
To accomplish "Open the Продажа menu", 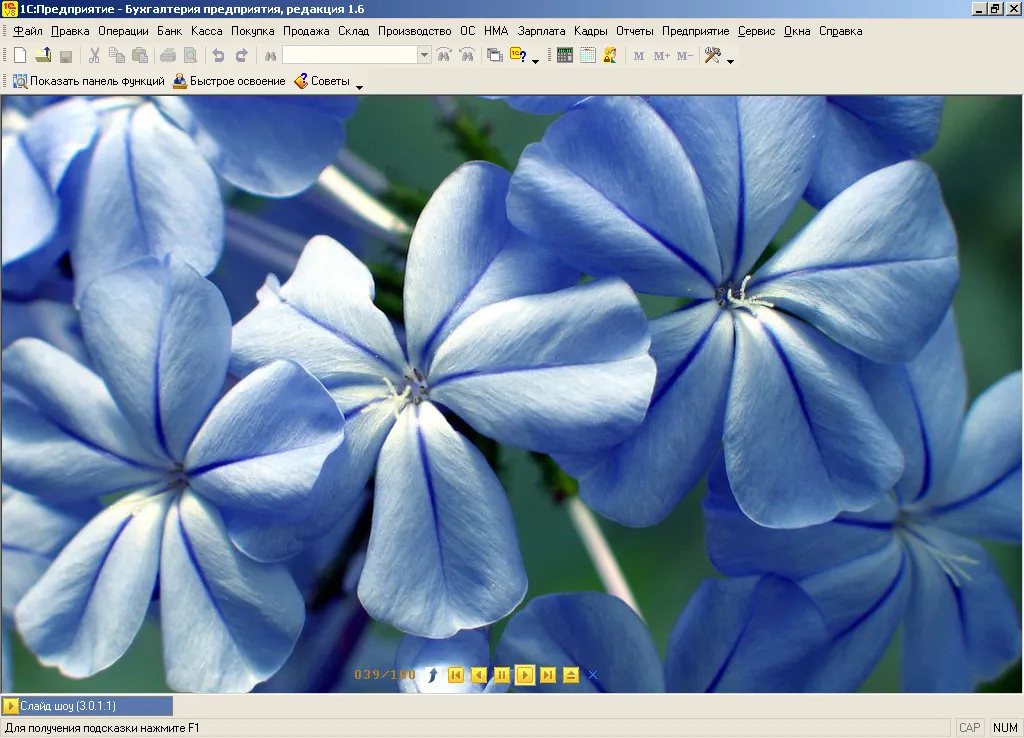I will [306, 31].
